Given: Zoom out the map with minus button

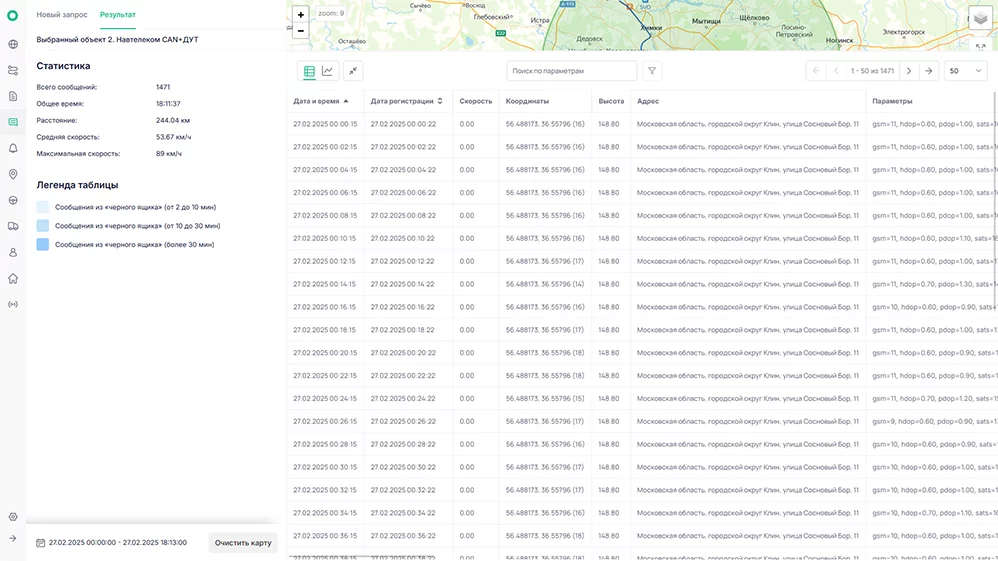Looking at the screenshot, I should (x=300, y=31).
